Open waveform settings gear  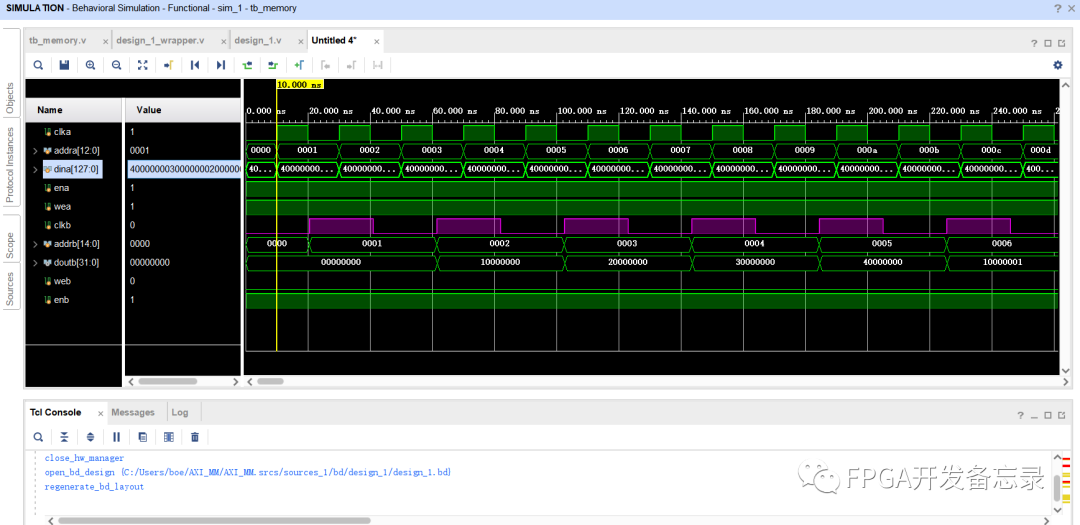click(x=1058, y=65)
